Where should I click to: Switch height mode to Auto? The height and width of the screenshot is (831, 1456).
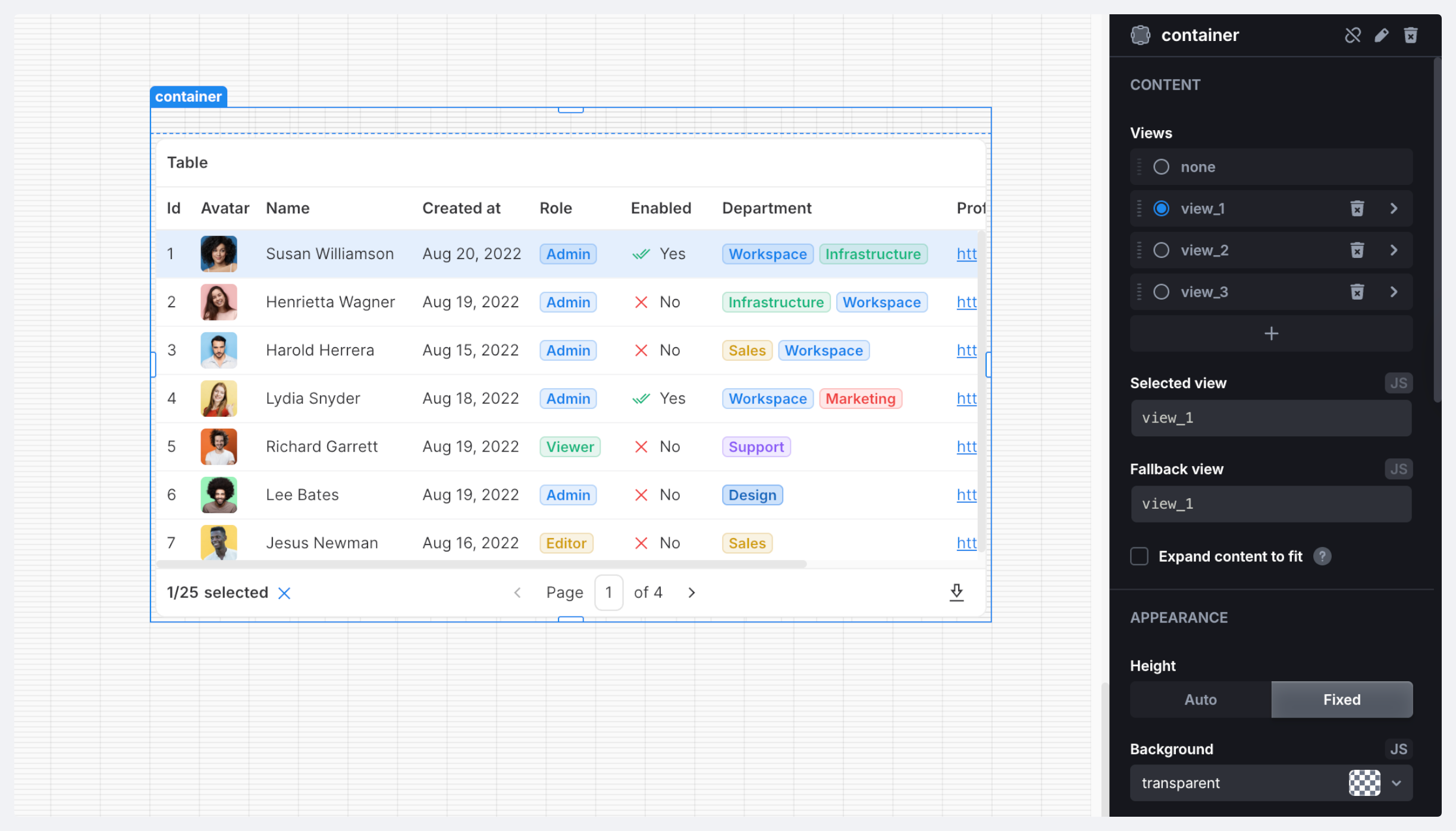coord(1200,700)
